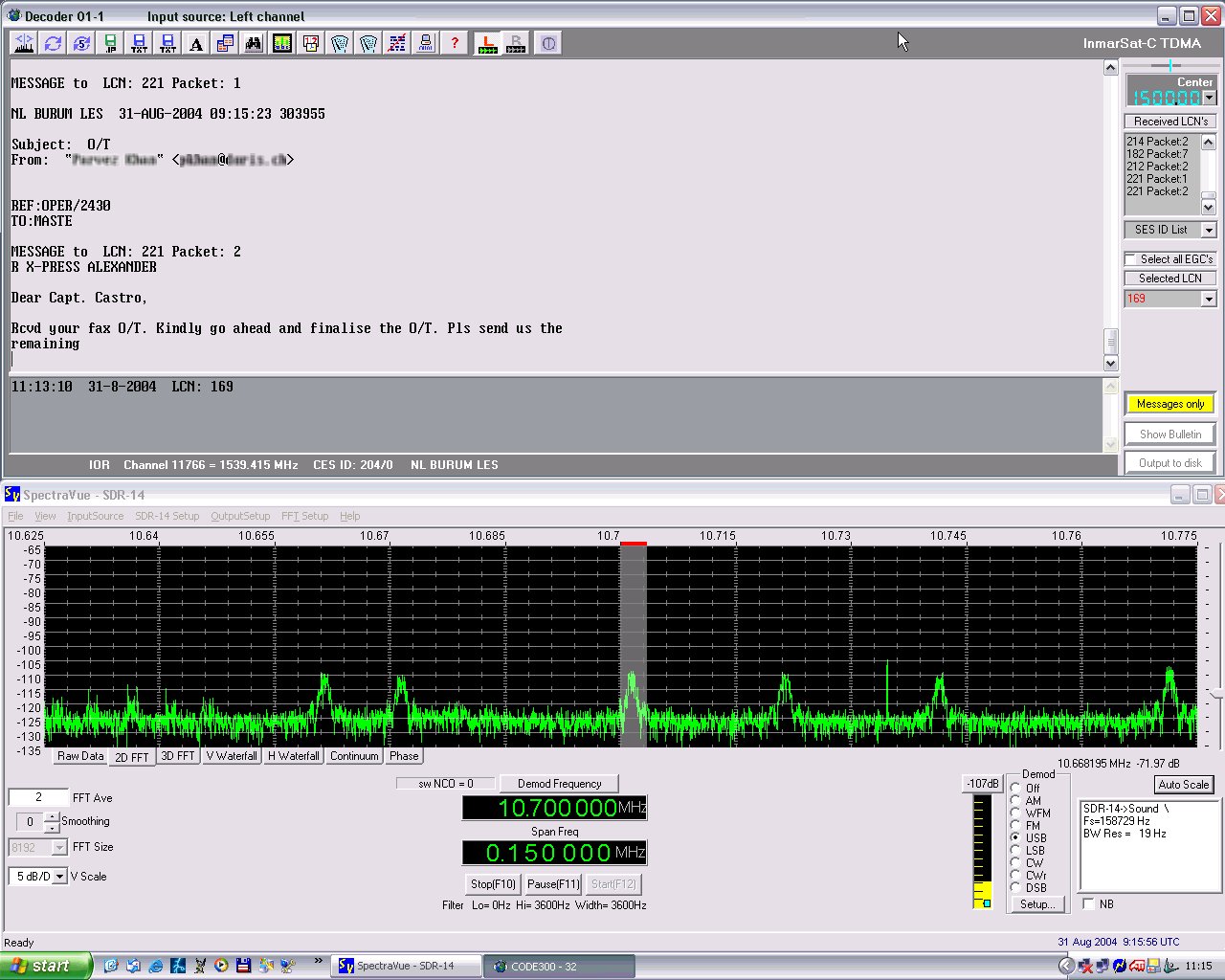Click the printer icon in the Decoder toolbar
This screenshot has height=980, width=1225.
click(426, 43)
